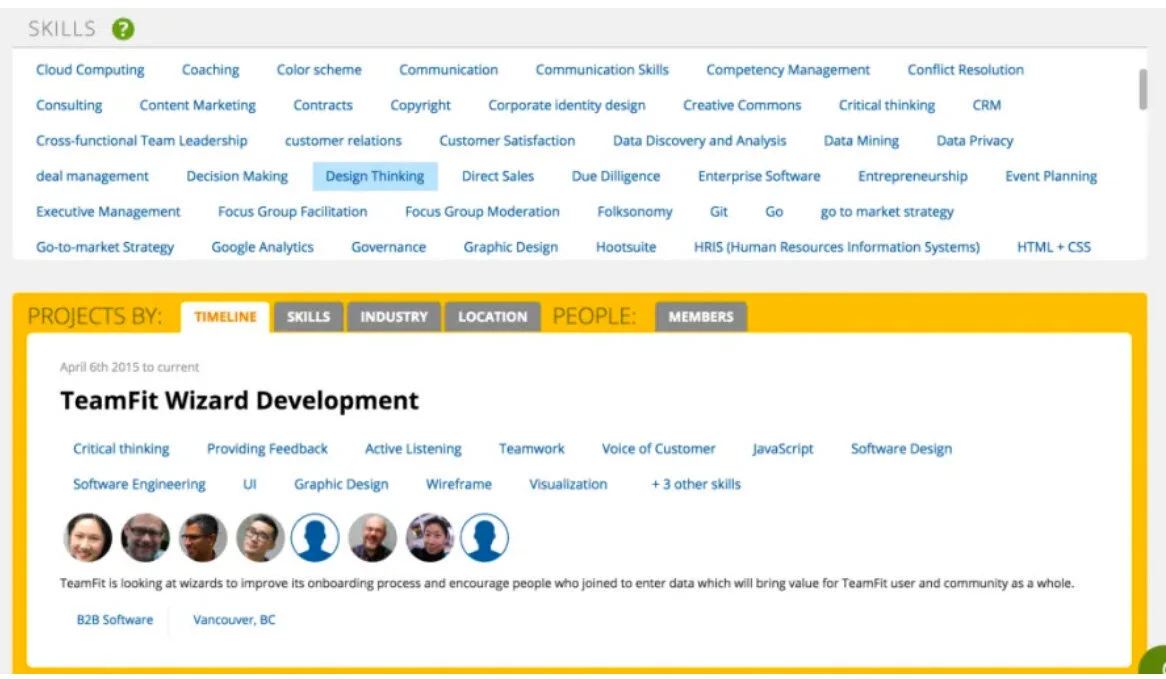Image resolution: width=1166 pixels, height=679 pixels.
Task: Select the Data Privacy skill
Action: 975,141
